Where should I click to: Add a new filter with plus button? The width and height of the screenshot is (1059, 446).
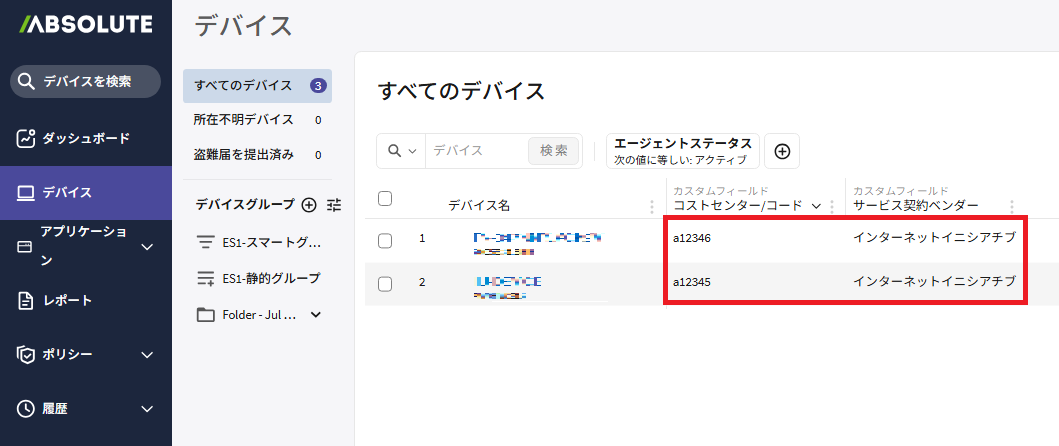pyautogui.click(x=782, y=151)
